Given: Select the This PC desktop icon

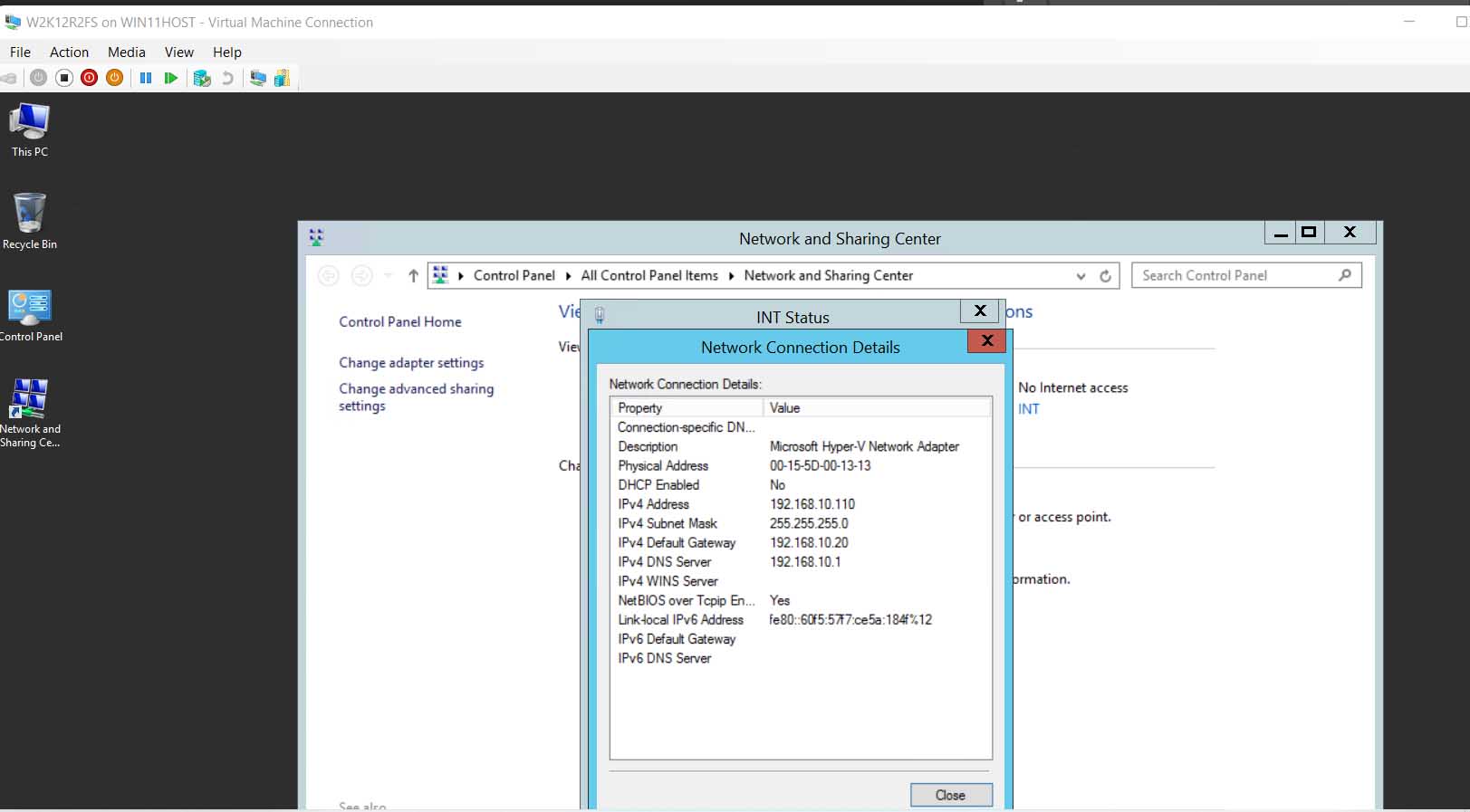Looking at the screenshot, I should (30, 130).
